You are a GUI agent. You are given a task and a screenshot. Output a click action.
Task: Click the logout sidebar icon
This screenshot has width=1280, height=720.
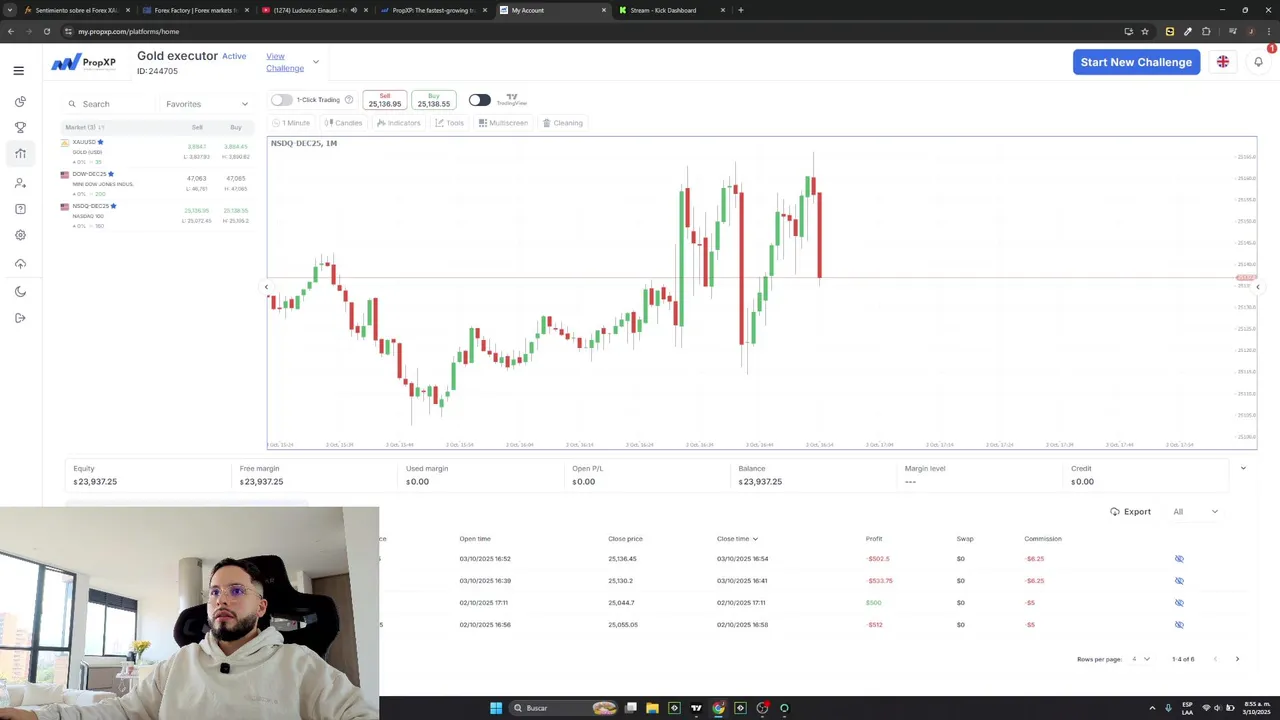tap(20, 318)
